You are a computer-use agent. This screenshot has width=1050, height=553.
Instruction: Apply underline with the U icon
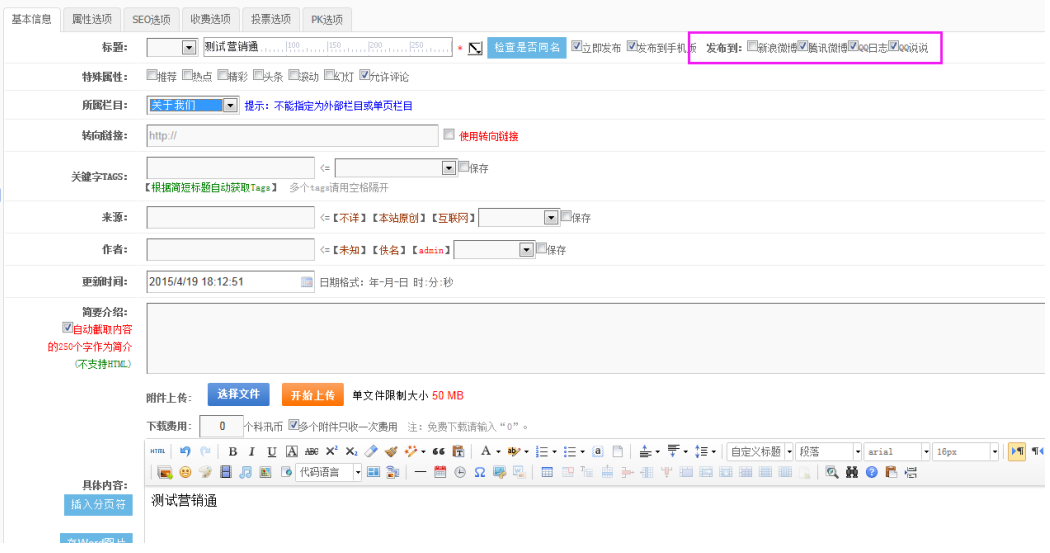tap(272, 451)
